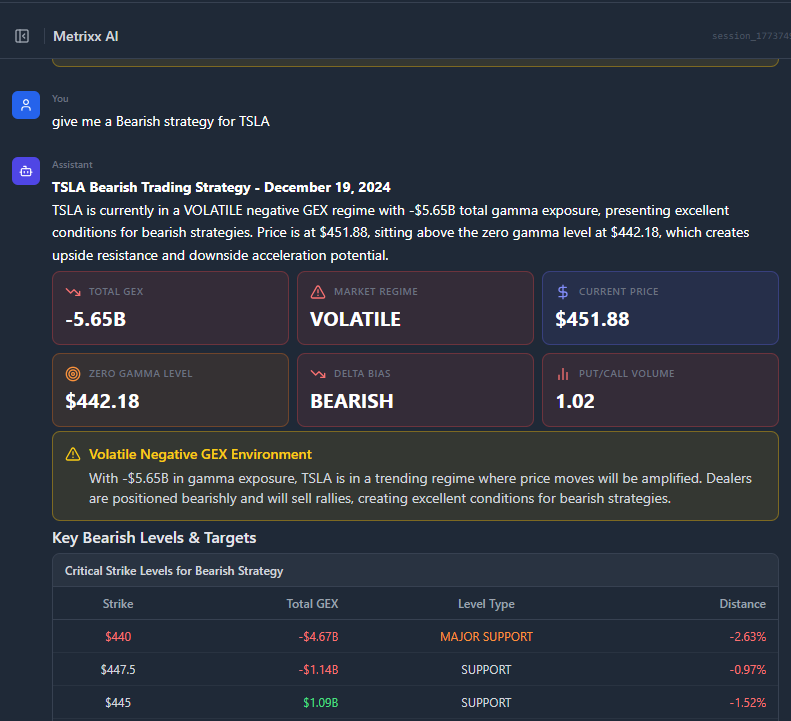The image size is (791, 721).
Task: Click the TSLA Bearish Trading Strategy heading
Action: [221, 187]
